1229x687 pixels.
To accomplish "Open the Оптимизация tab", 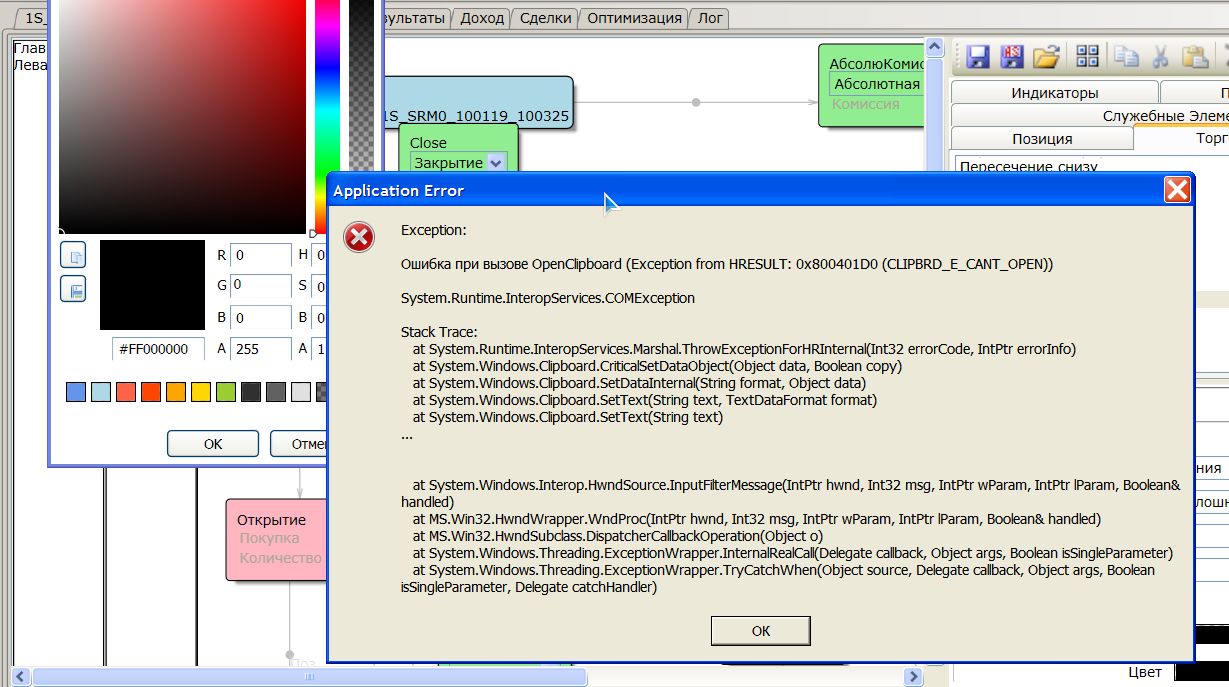I will (x=634, y=18).
